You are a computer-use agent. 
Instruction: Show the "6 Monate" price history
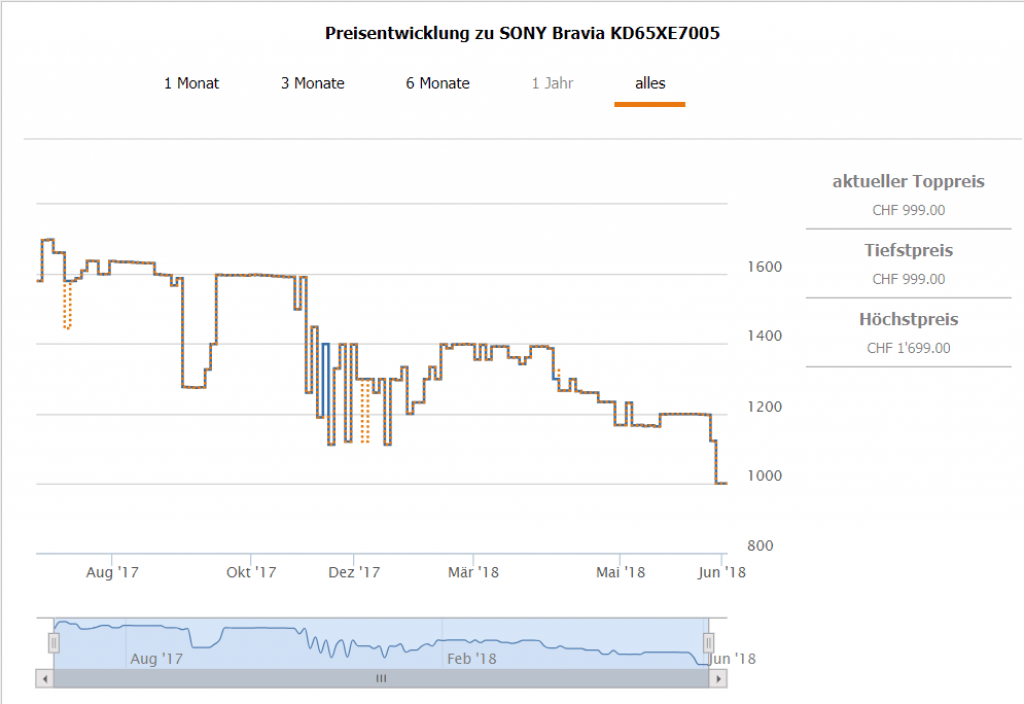pyautogui.click(x=437, y=83)
